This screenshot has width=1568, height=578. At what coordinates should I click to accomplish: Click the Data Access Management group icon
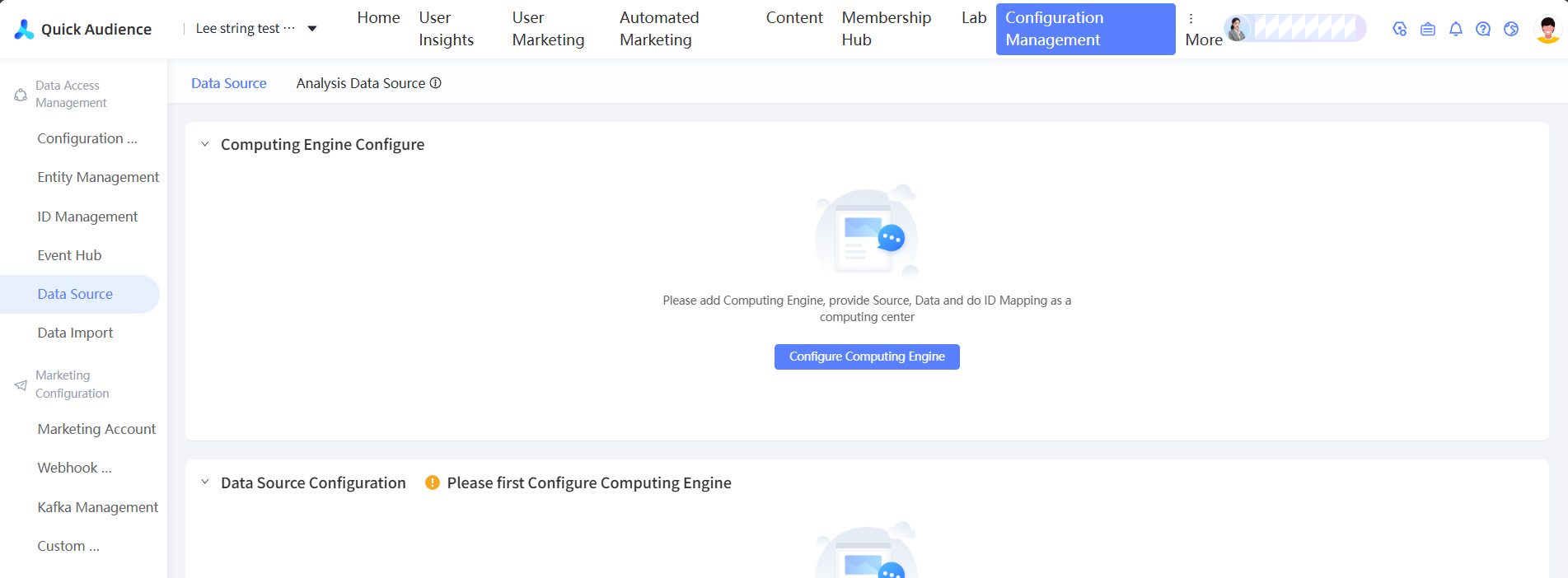21,95
